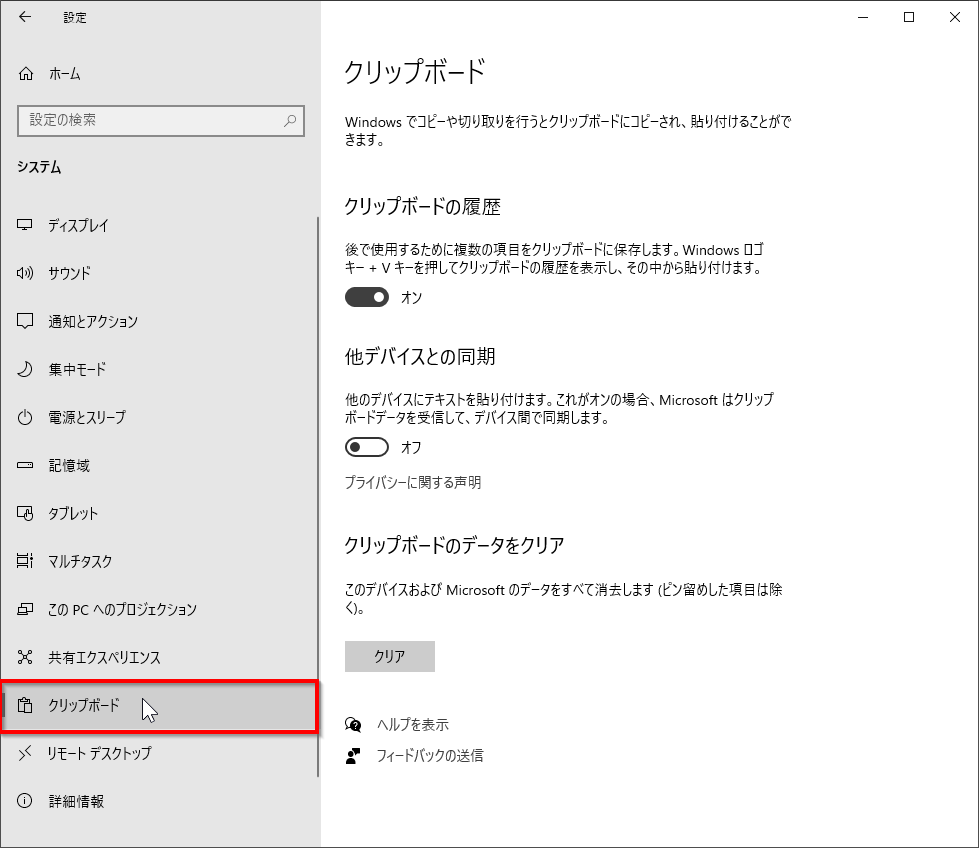Open プライバシーに関する声明 link
The height and width of the screenshot is (848, 979).
(x=413, y=482)
